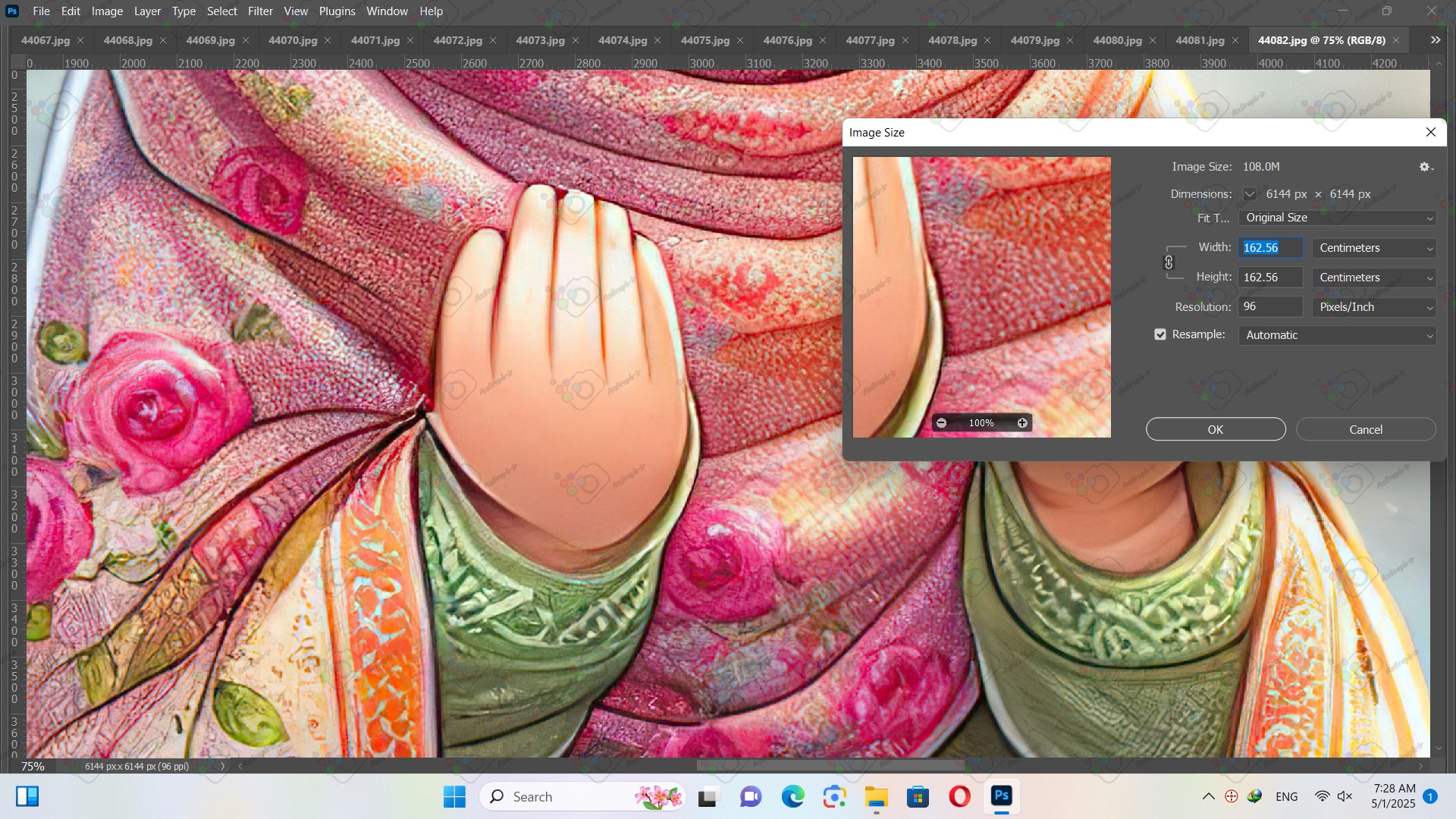
Task: Show hidden system tray icons
Action: coord(1209,797)
